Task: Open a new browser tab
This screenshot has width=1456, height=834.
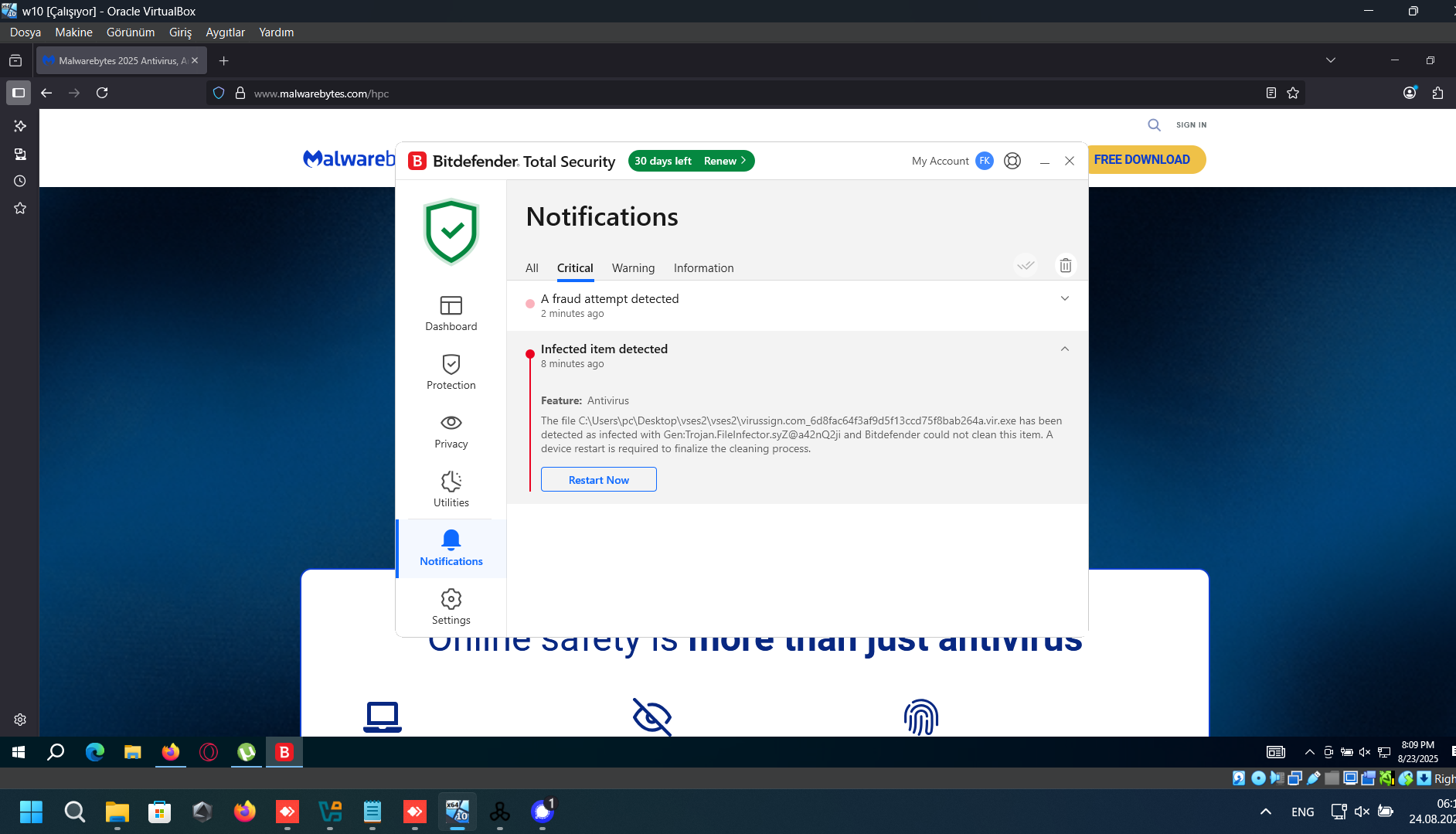Action: click(x=223, y=60)
